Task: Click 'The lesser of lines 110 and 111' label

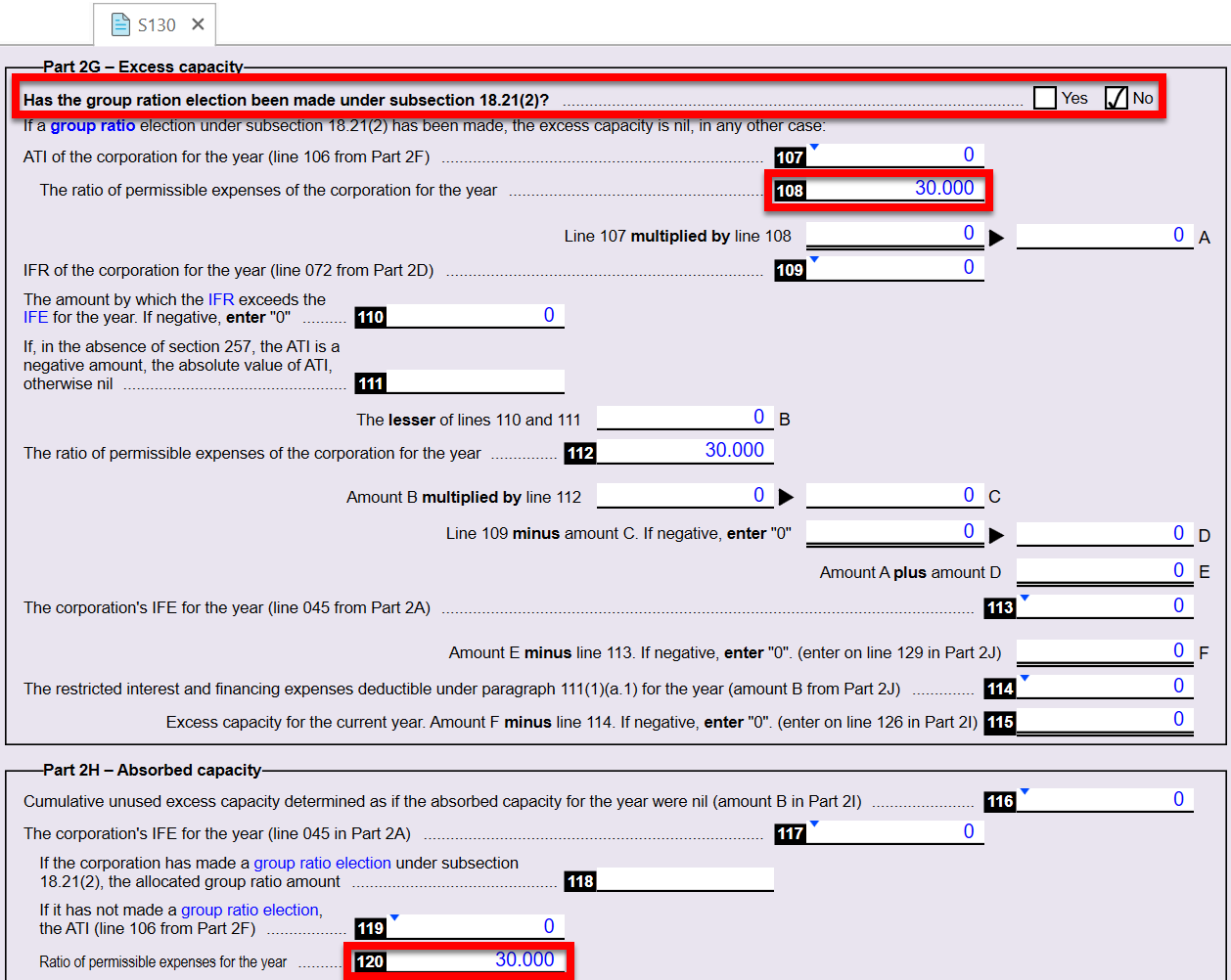Action: [x=469, y=420]
